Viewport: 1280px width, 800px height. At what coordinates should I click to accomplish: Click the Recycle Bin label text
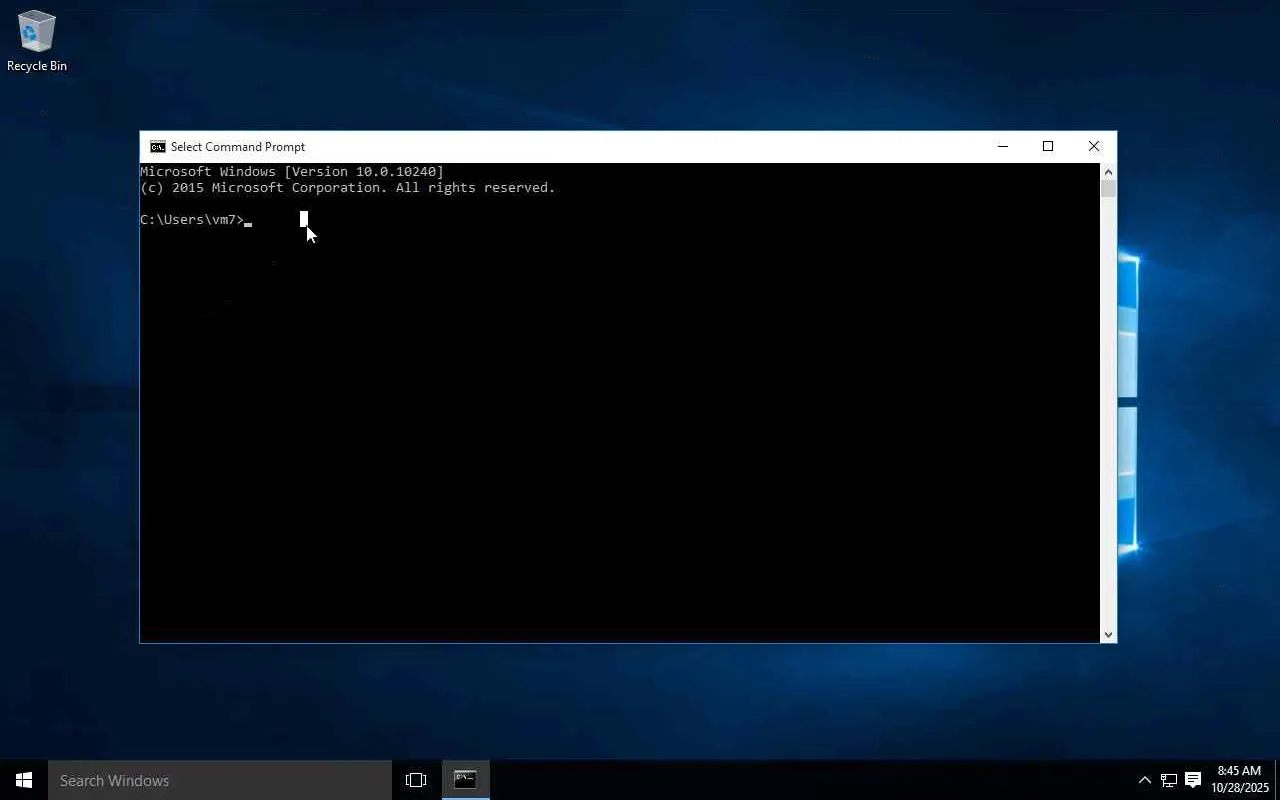click(37, 66)
